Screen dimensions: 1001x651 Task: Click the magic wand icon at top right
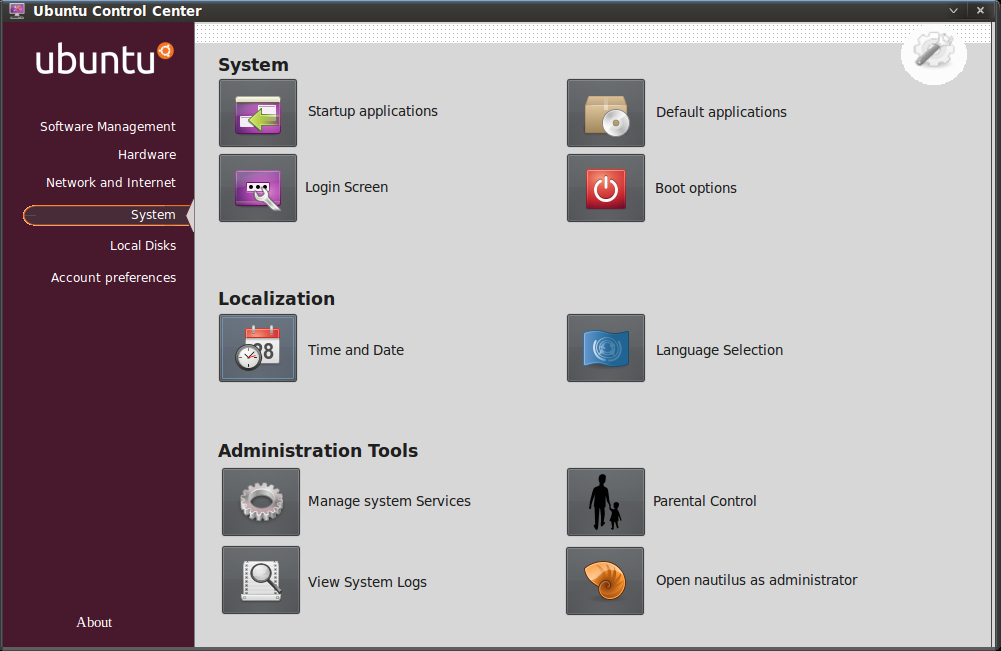(933, 55)
